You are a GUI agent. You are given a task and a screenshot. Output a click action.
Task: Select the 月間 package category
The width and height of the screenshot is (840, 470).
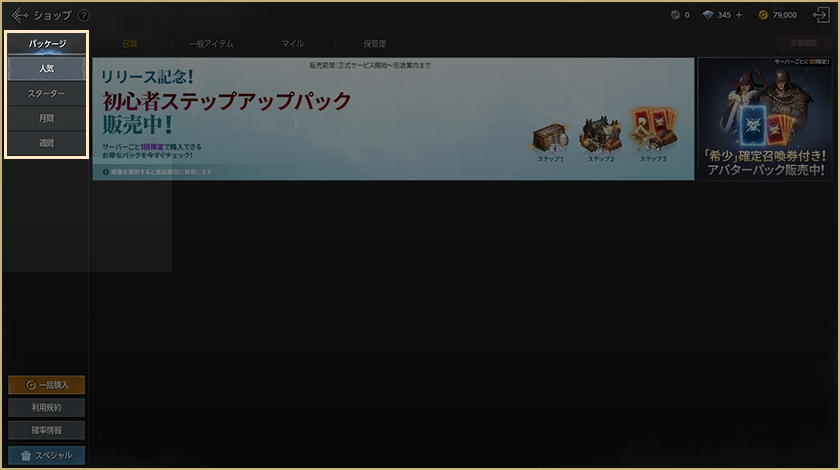coord(46,119)
